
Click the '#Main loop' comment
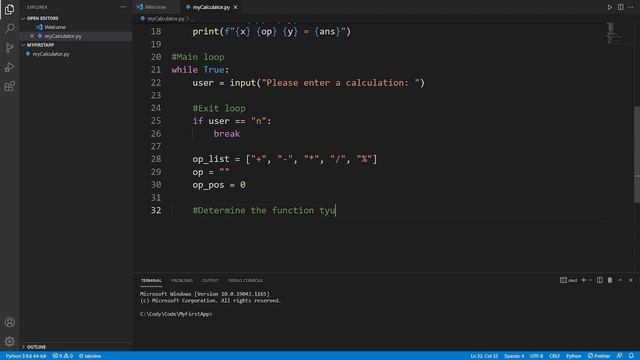198,57
